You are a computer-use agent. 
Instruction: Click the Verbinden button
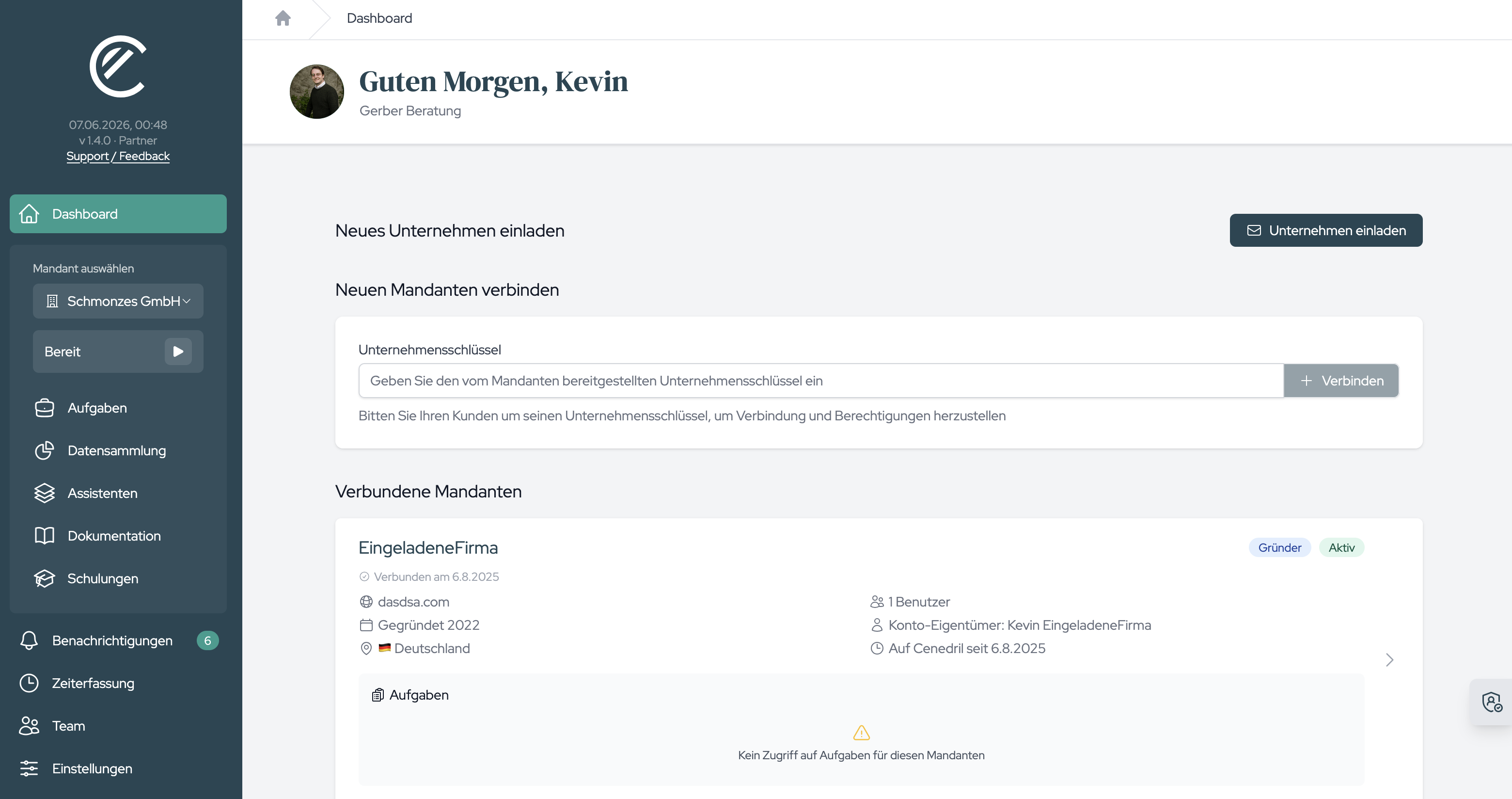click(1341, 381)
